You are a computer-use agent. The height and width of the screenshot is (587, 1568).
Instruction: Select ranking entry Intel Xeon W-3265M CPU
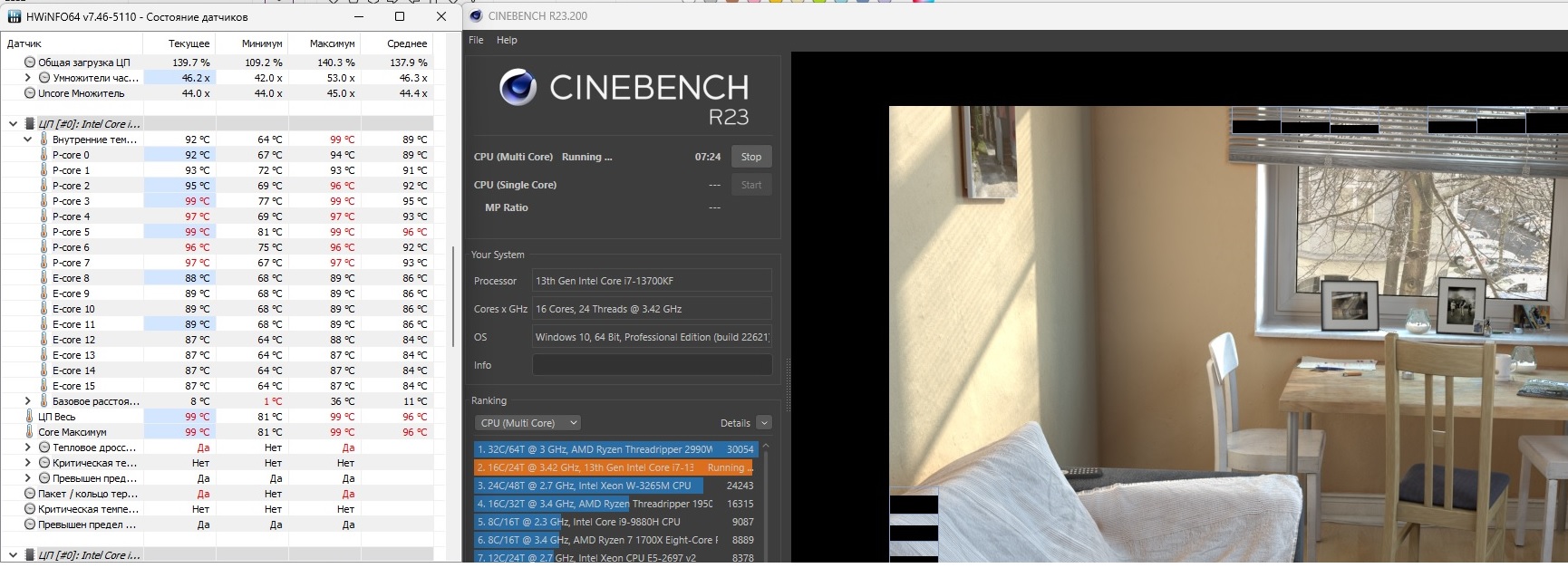[615, 486]
